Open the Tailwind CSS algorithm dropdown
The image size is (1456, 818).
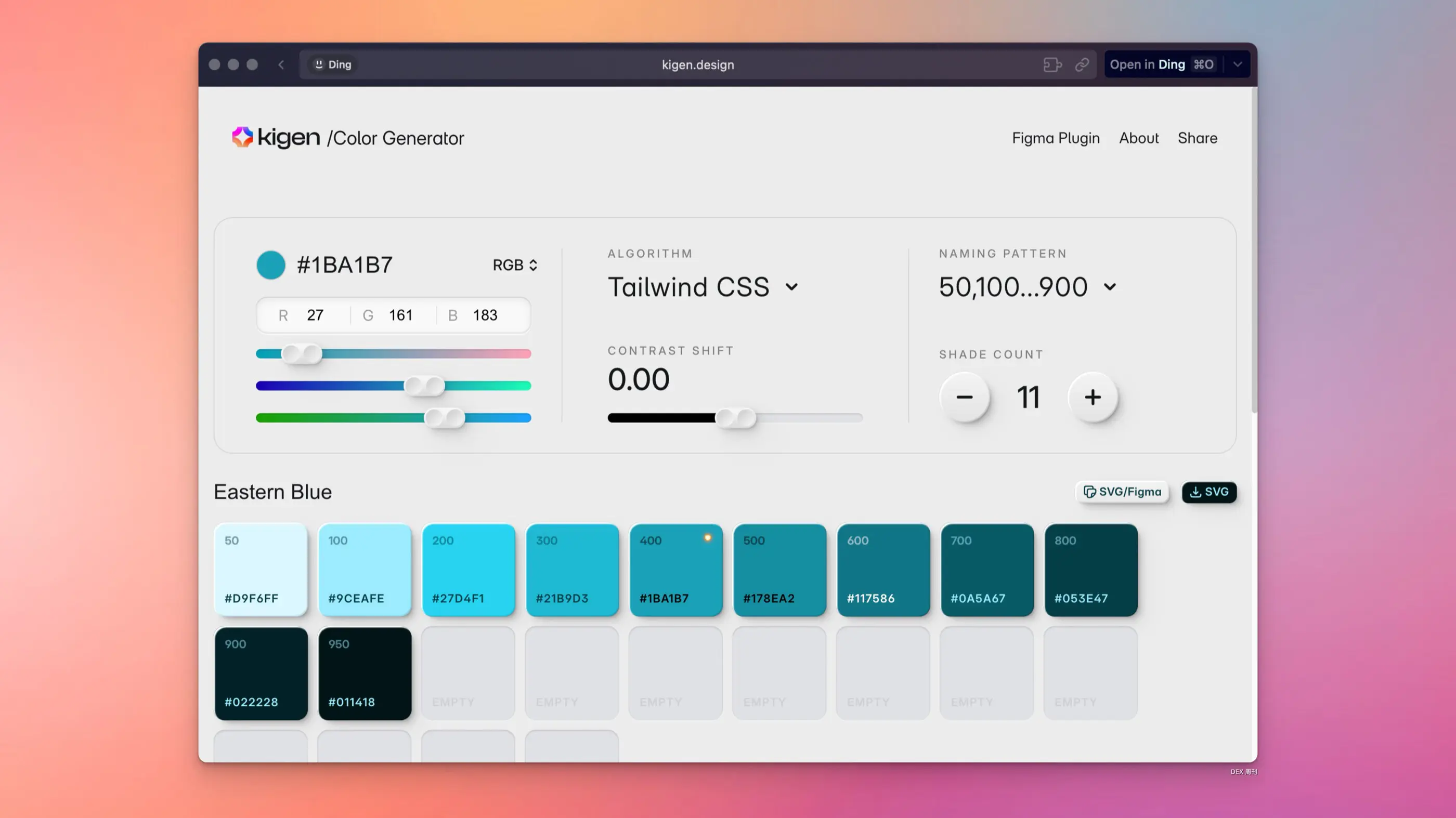(703, 287)
